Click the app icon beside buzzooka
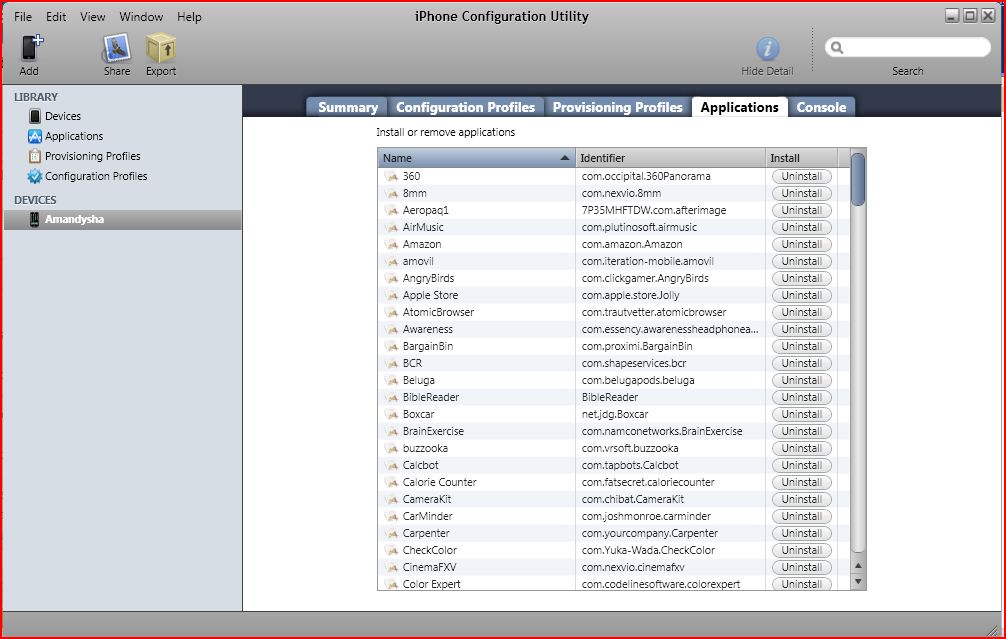 click(x=392, y=448)
